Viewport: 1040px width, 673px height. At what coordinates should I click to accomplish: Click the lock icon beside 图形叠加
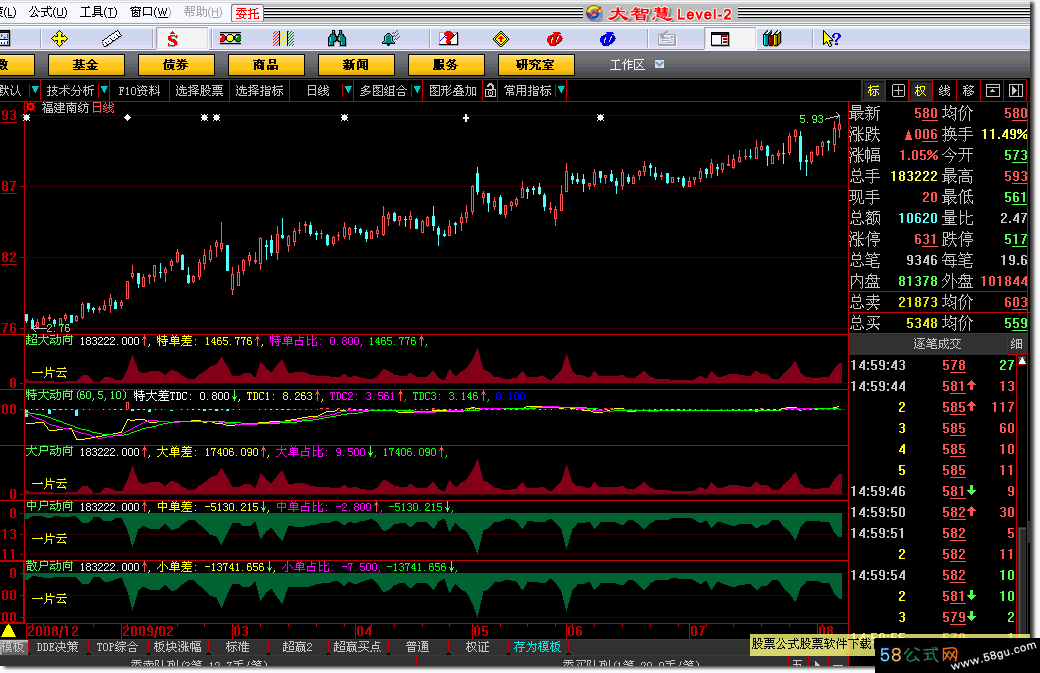pos(490,91)
